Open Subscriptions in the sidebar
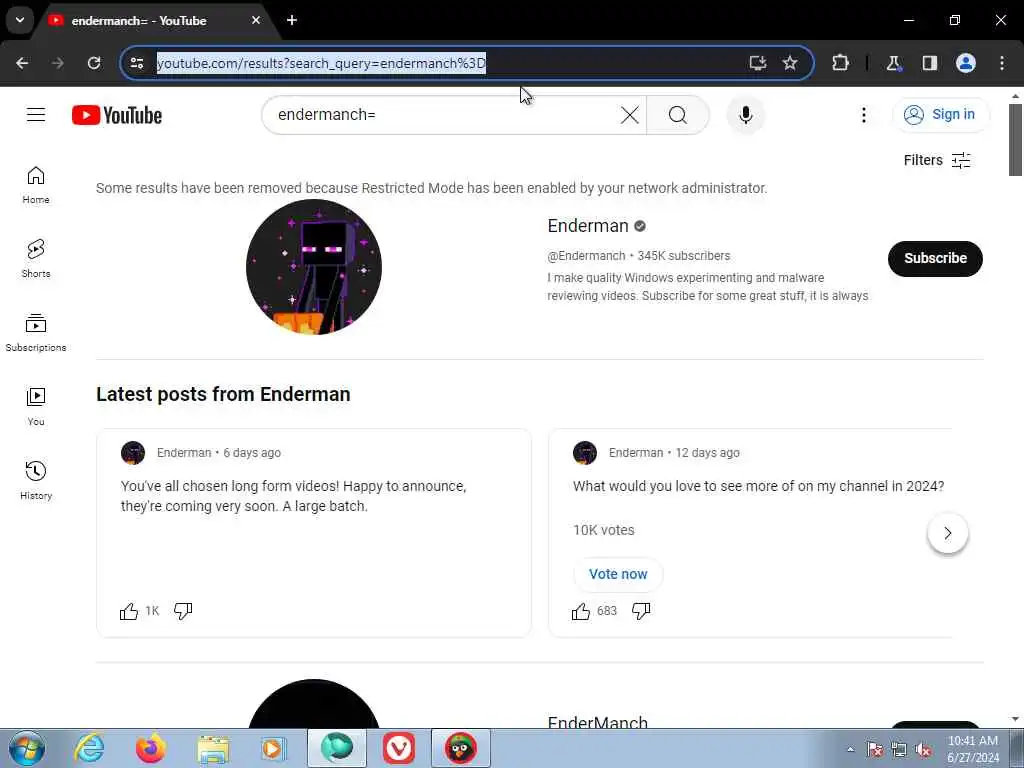1024x768 pixels. coord(36,332)
